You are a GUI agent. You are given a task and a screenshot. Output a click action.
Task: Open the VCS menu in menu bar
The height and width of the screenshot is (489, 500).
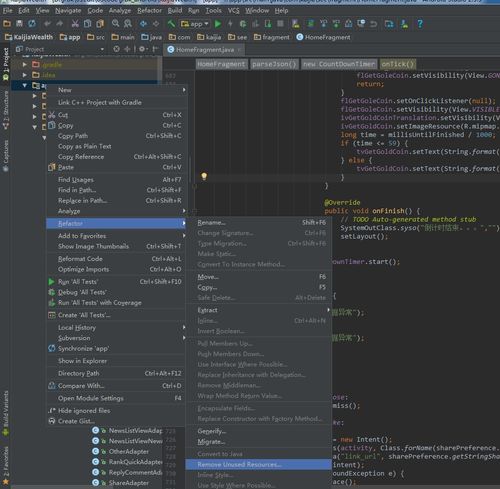(x=233, y=10)
